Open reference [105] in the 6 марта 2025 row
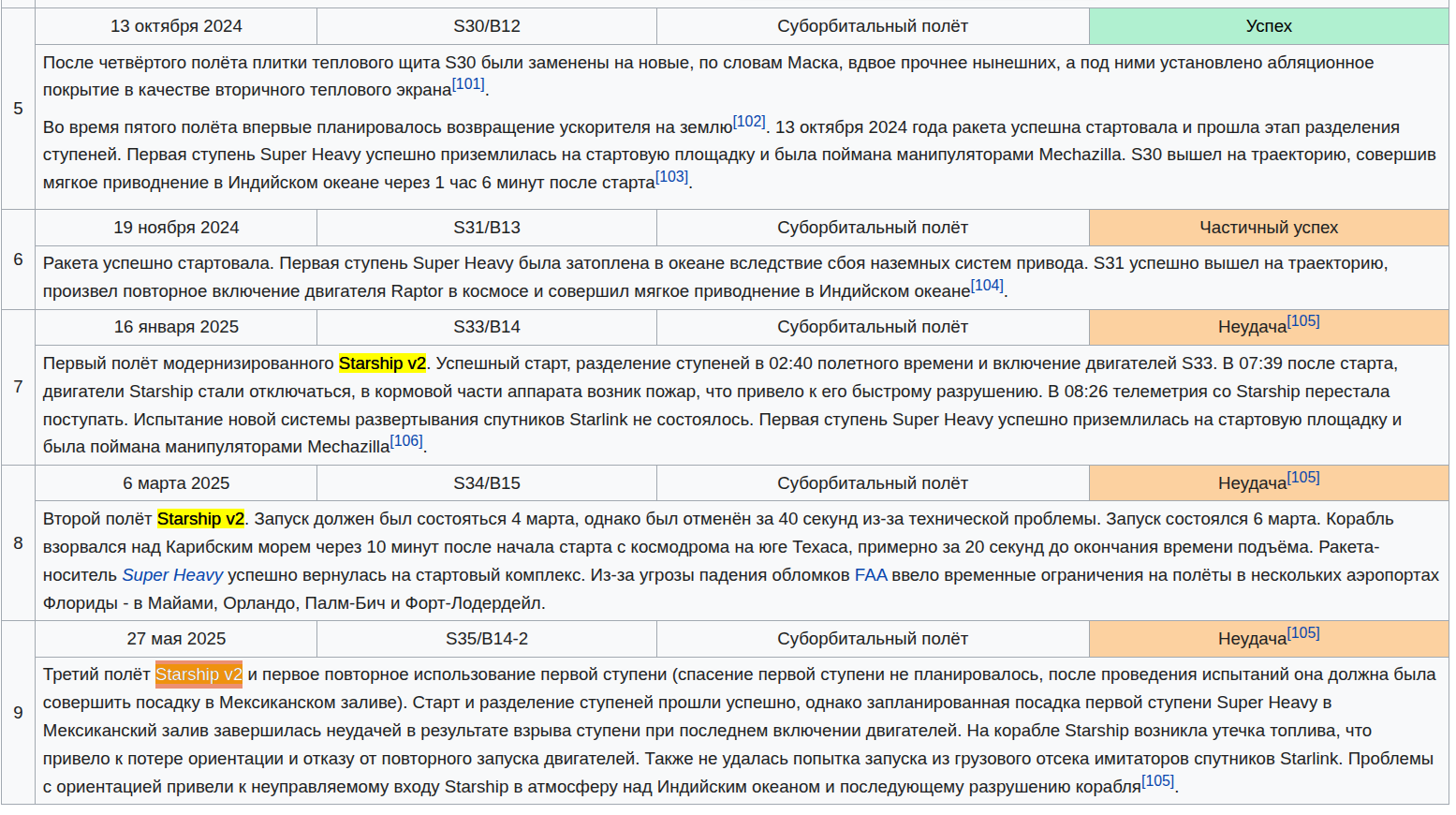 1303,478
